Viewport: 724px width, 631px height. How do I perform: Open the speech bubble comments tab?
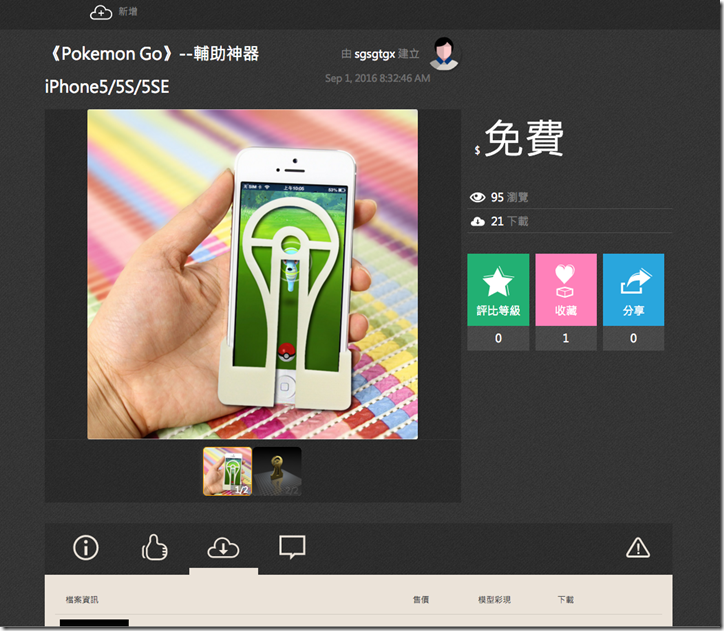coord(292,547)
